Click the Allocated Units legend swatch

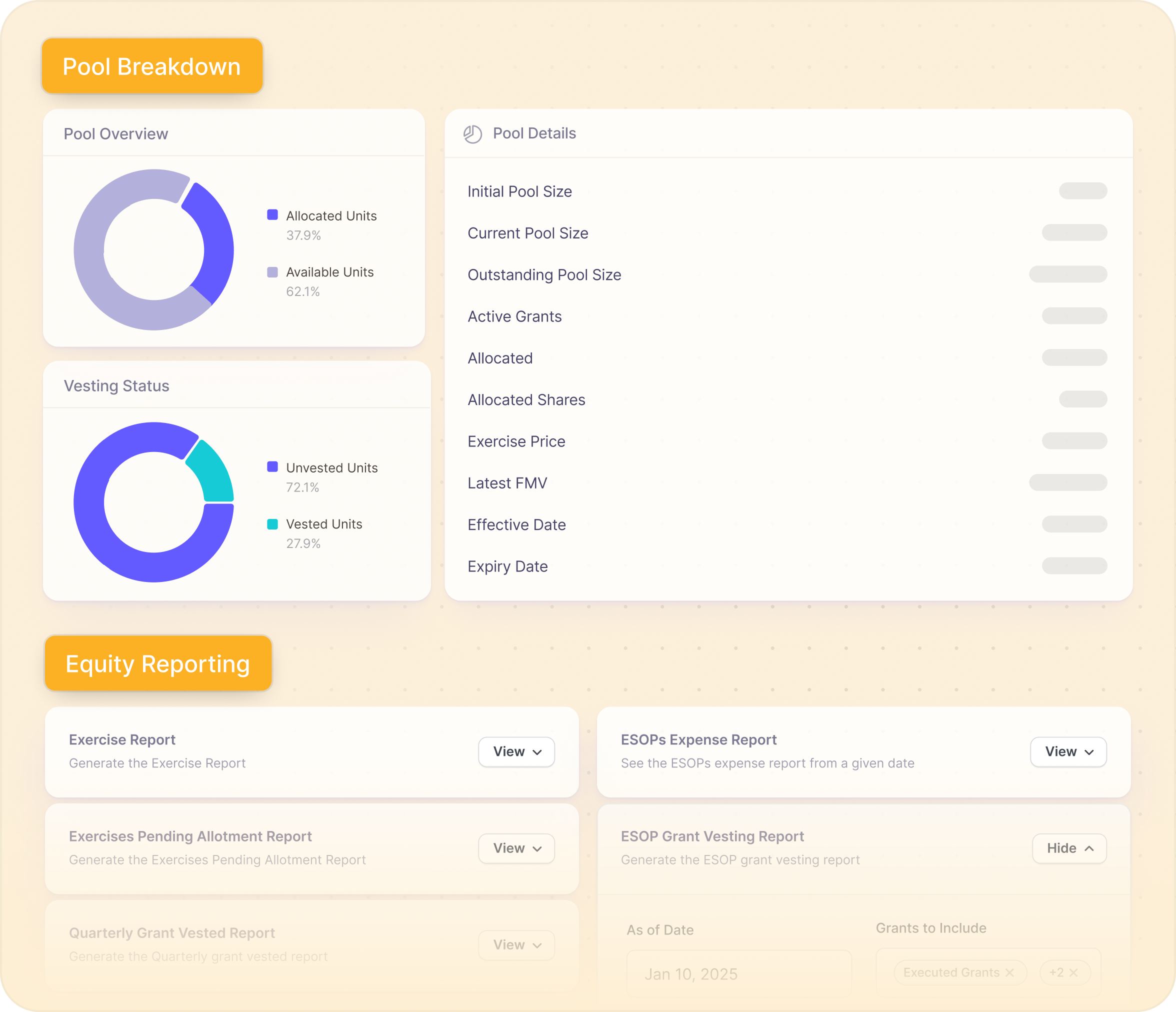tap(272, 215)
